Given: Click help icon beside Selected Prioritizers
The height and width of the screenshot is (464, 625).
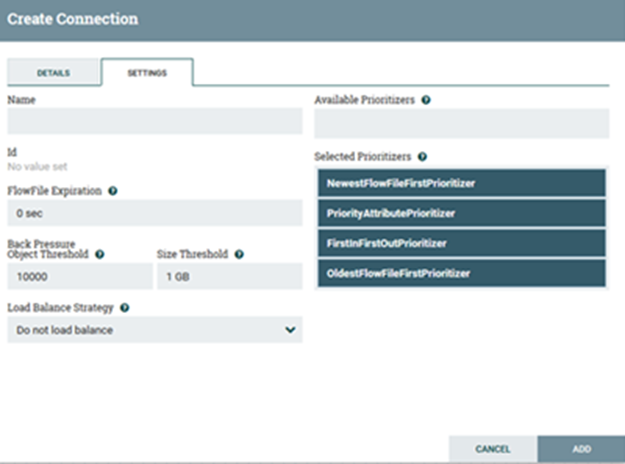Looking at the screenshot, I should tap(422, 157).
